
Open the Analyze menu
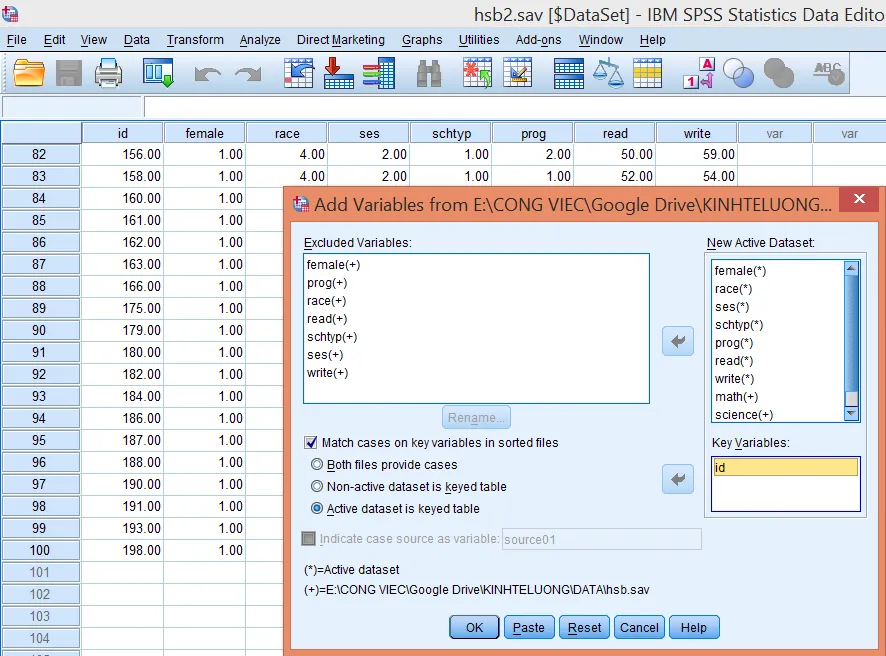pos(259,40)
